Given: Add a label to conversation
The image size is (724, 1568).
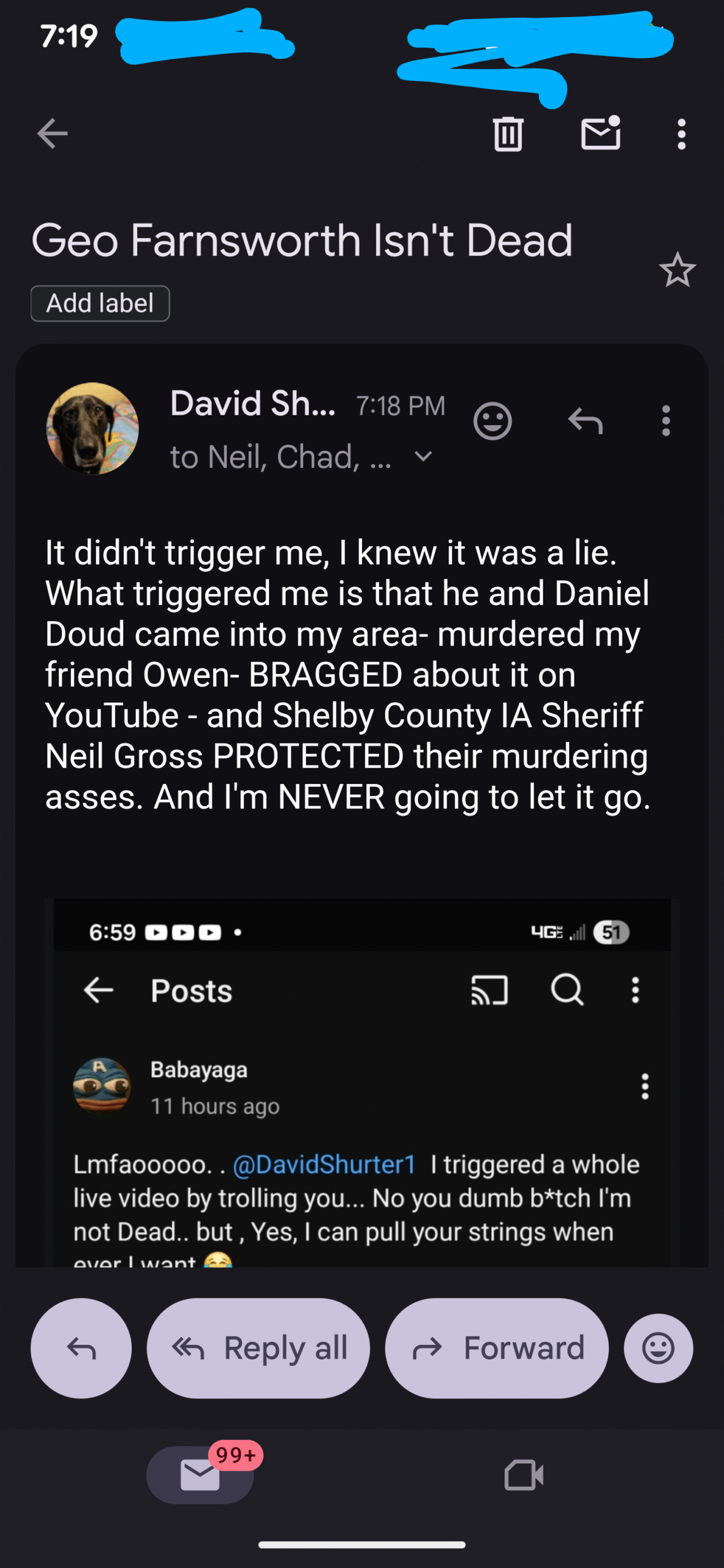Looking at the screenshot, I should 100,303.
